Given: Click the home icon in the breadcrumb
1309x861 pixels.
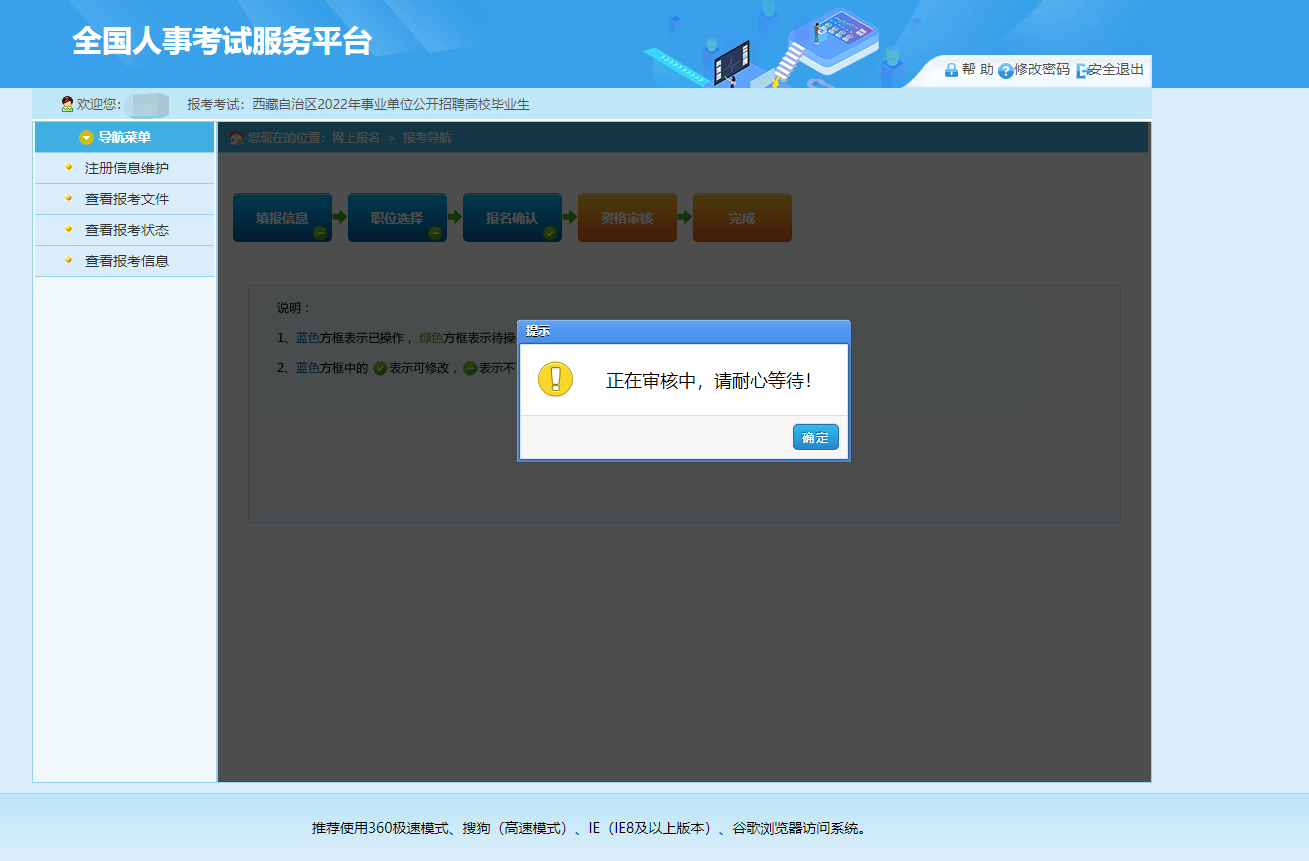Looking at the screenshot, I should [236, 138].
